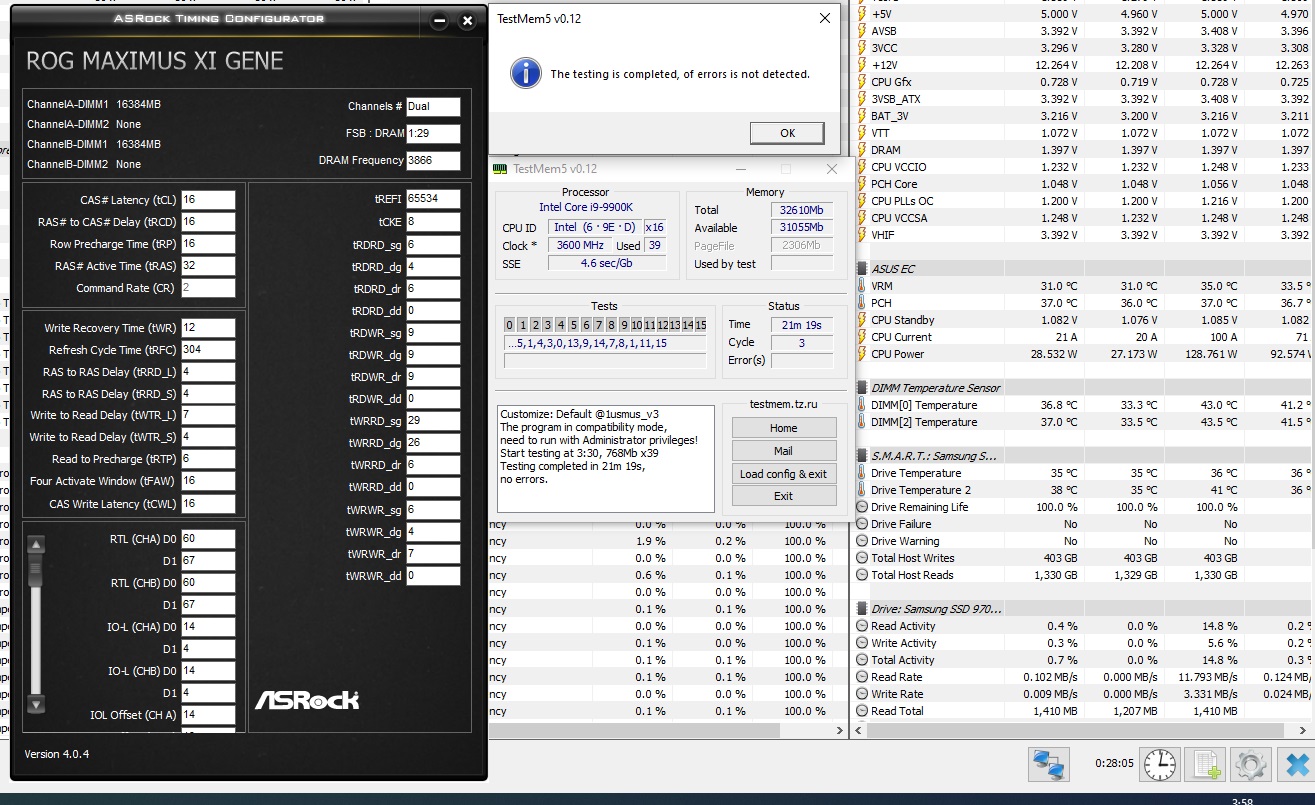Click the info icon in TestMem5 dialog
This screenshot has width=1315, height=805.
pos(526,72)
